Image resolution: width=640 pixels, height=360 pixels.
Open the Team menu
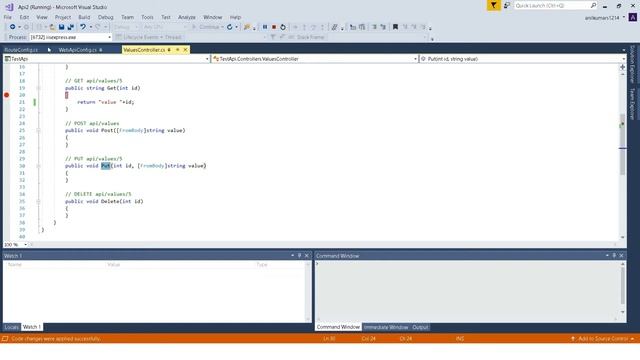coord(127,17)
